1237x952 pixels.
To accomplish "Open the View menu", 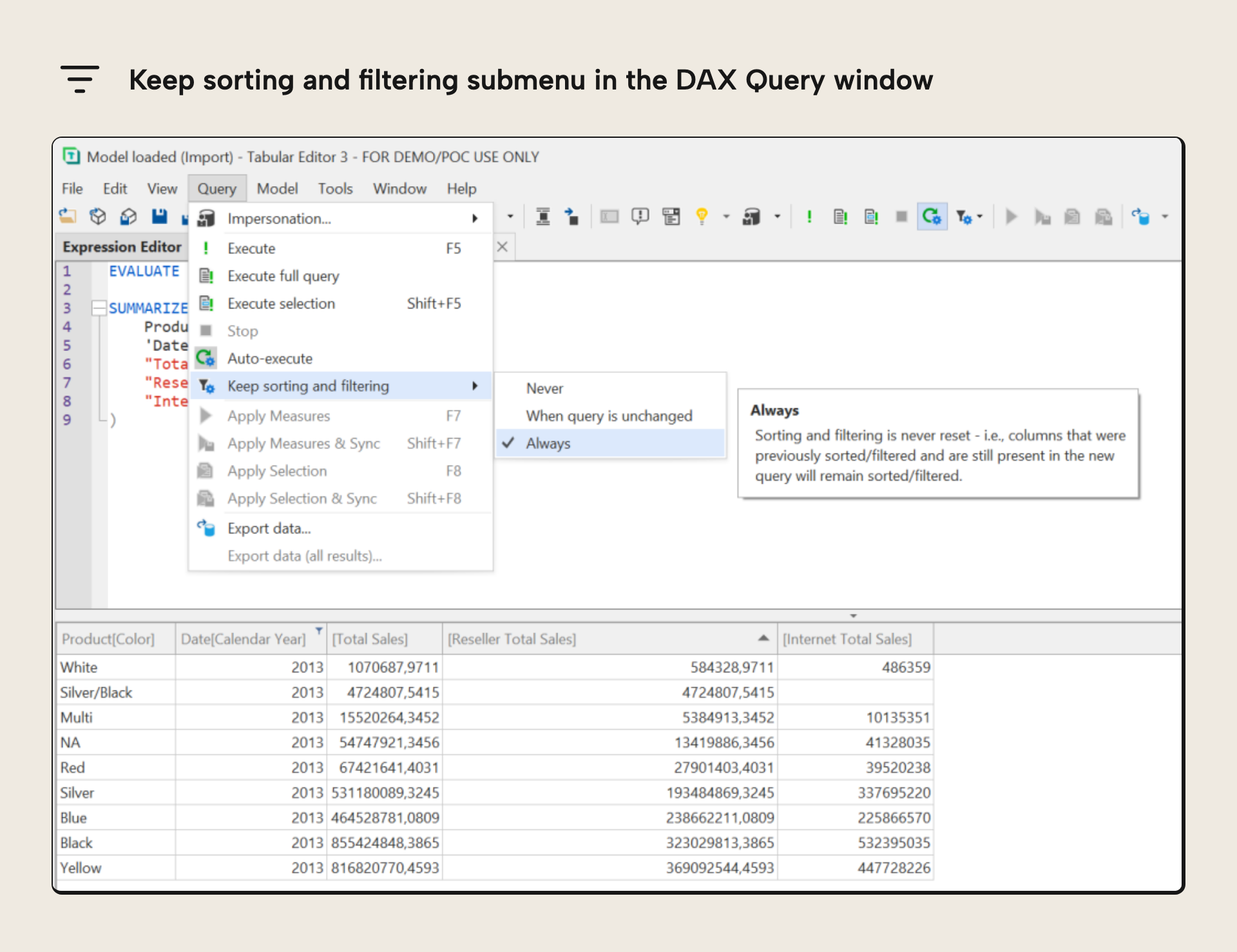I will (162, 189).
